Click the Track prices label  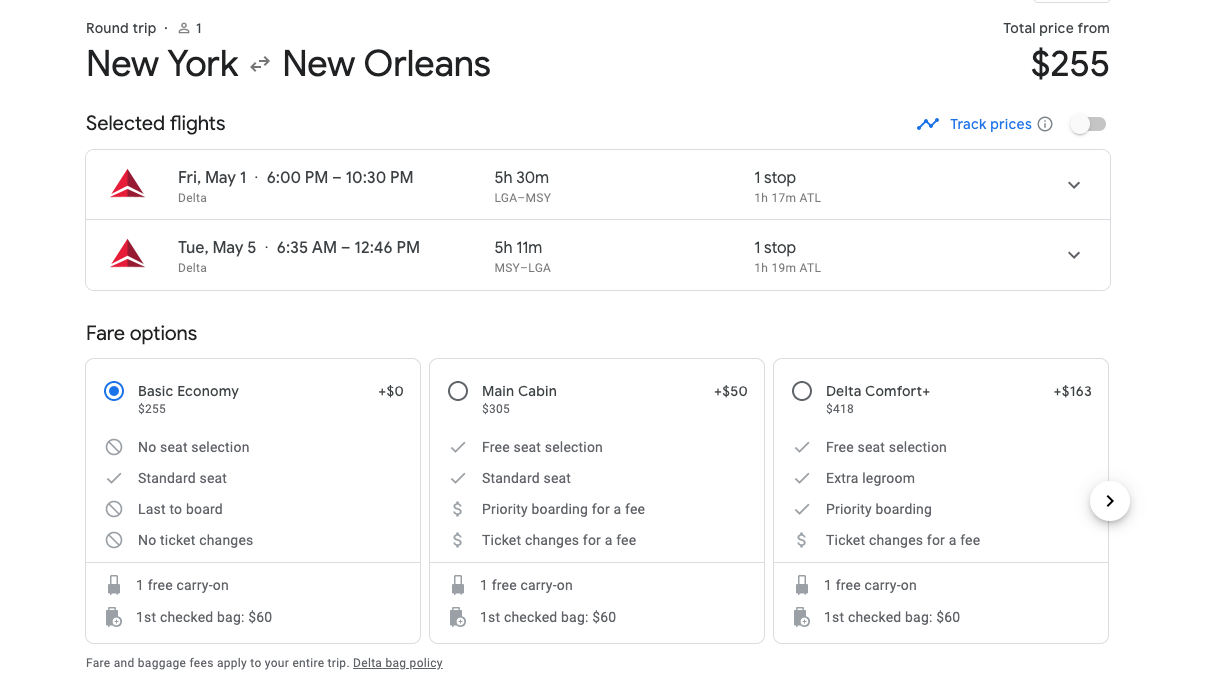[990, 124]
